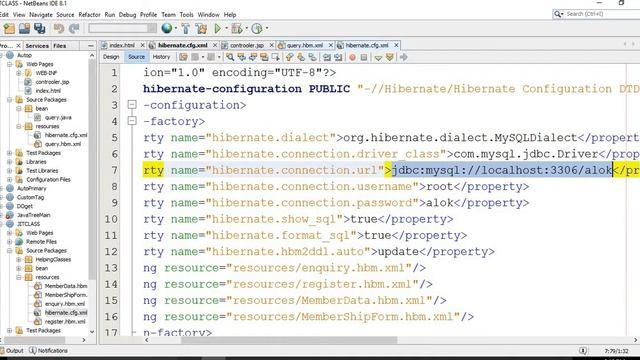Image resolution: width=640 pixels, height=360 pixels.
Task: Expand the Libraries node under Autop
Action: tap(9, 162)
